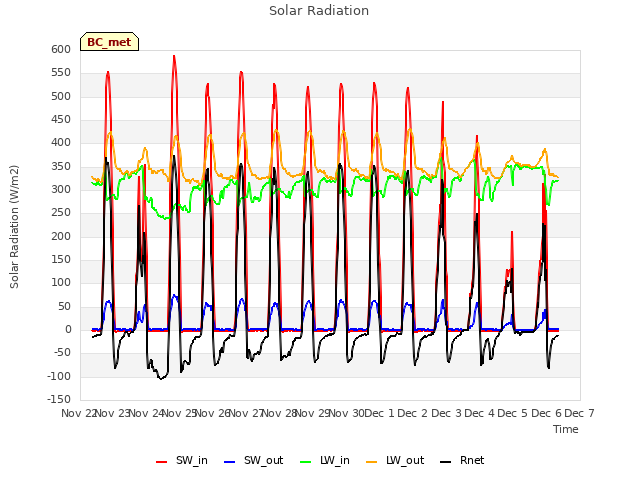
Task: Toggle the Rnet legend entry
Action: coord(462,460)
